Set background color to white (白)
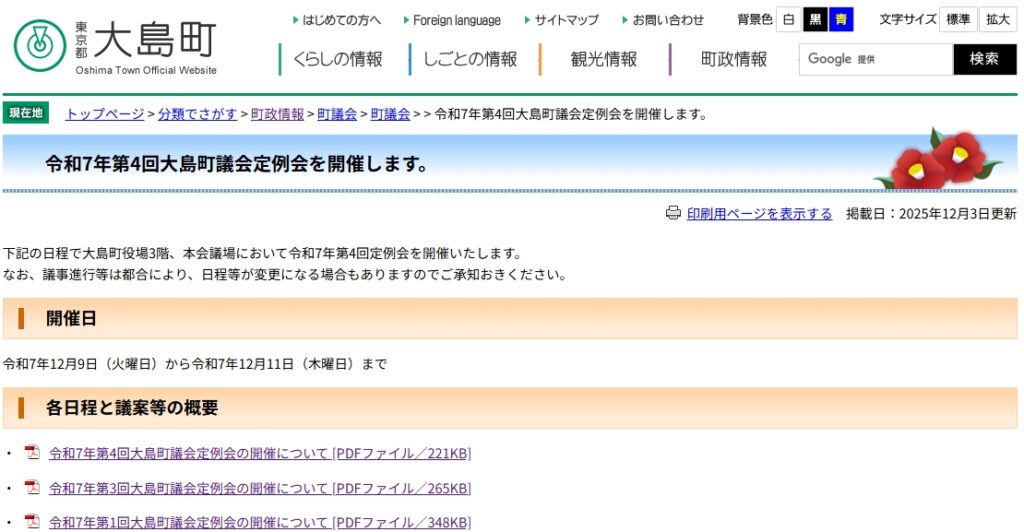Viewport: 1024px width, 532px height. [788, 20]
